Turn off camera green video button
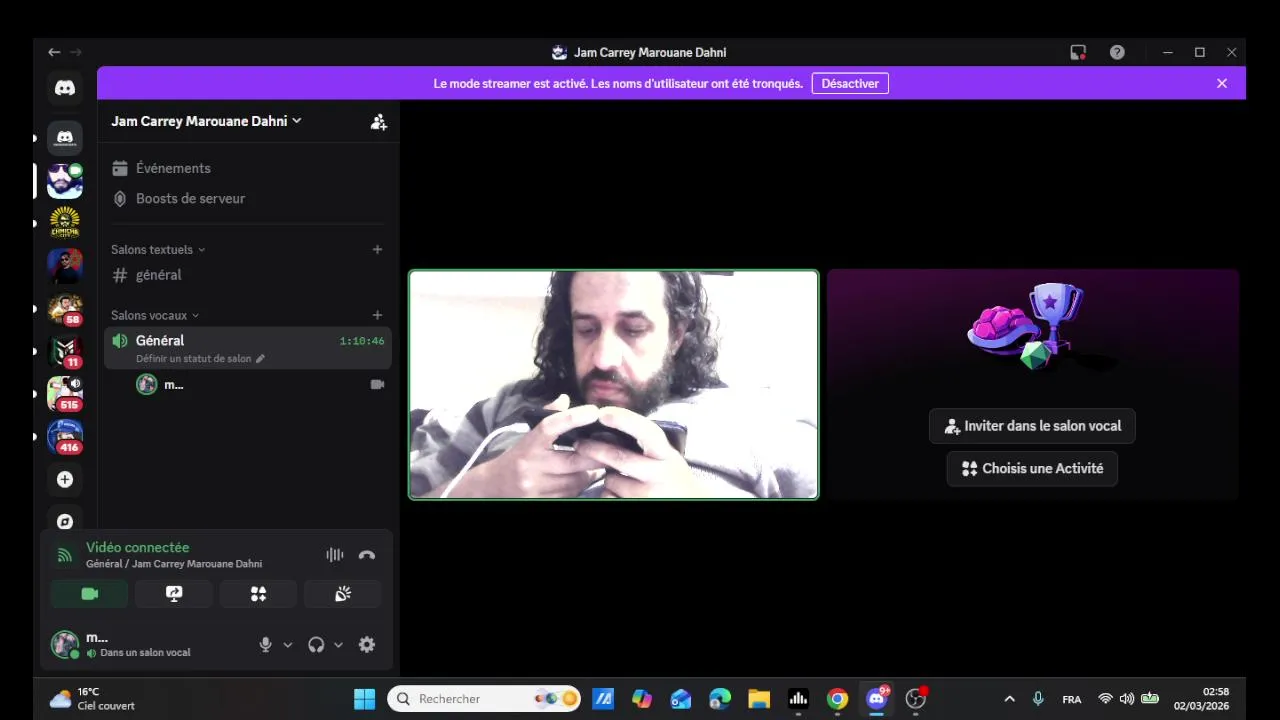 click(x=89, y=594)
